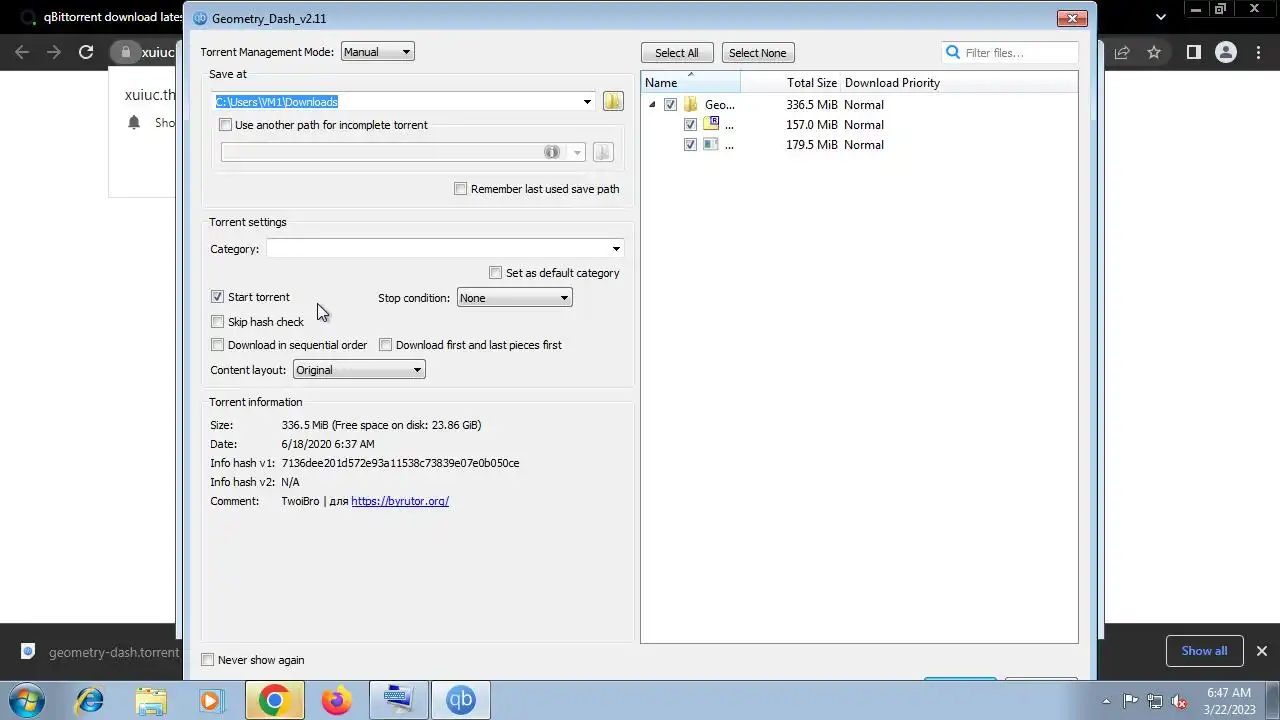
Task: Open Torrent Management Mode dropdown
Action: 377,52
